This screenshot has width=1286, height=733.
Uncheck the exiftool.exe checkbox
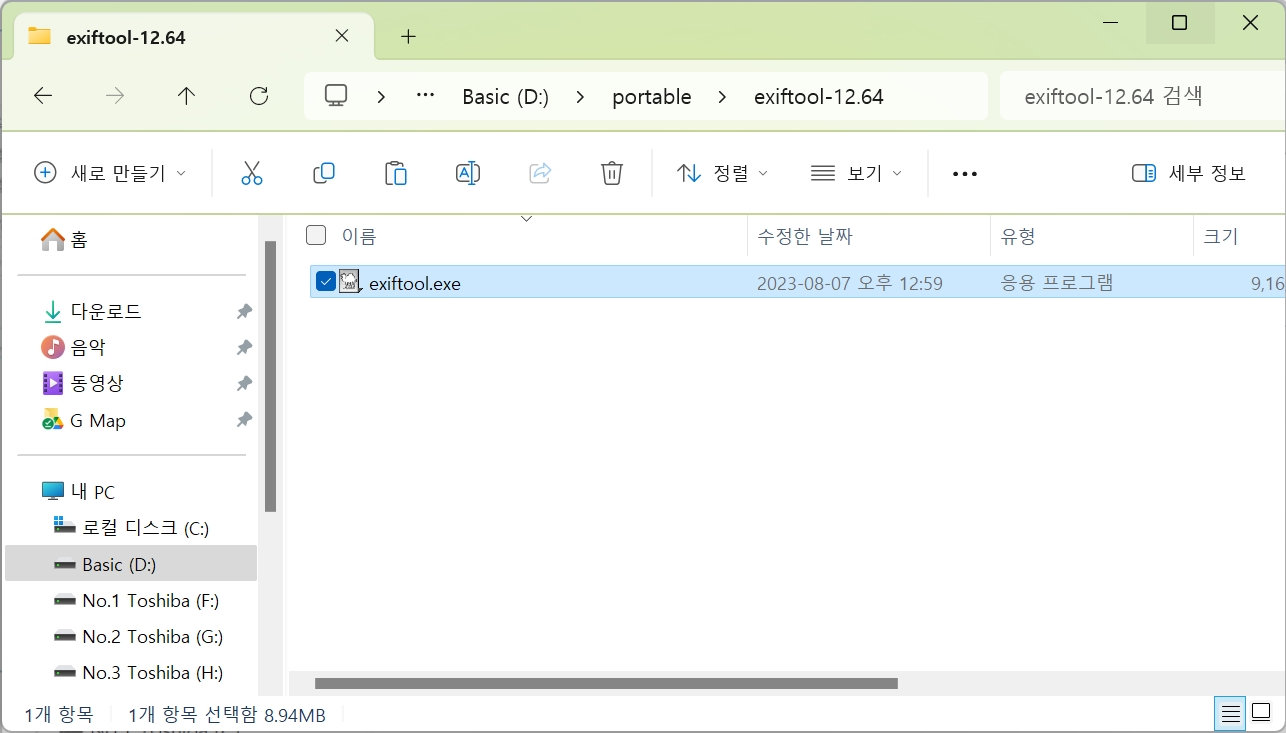point(325,281)
